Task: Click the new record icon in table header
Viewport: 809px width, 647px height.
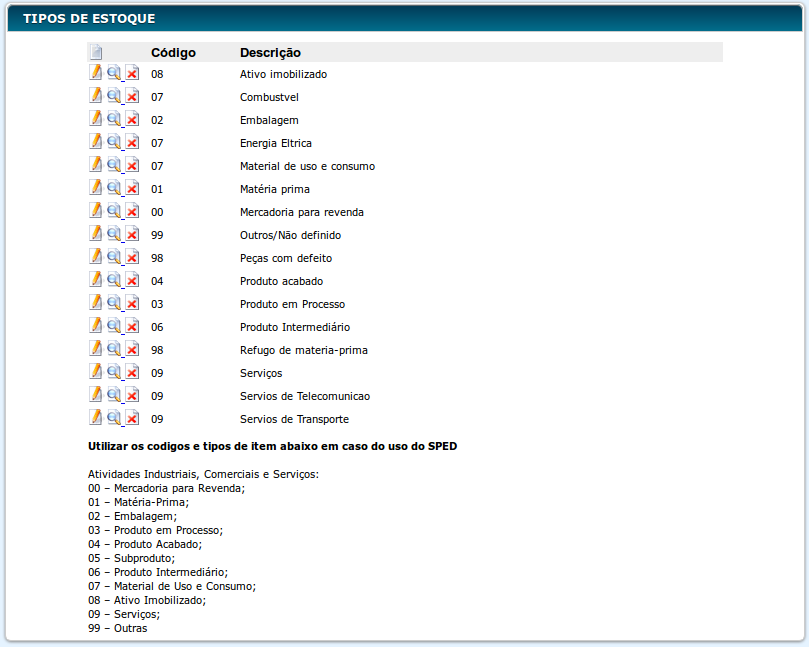Action: tap(96, 52)
